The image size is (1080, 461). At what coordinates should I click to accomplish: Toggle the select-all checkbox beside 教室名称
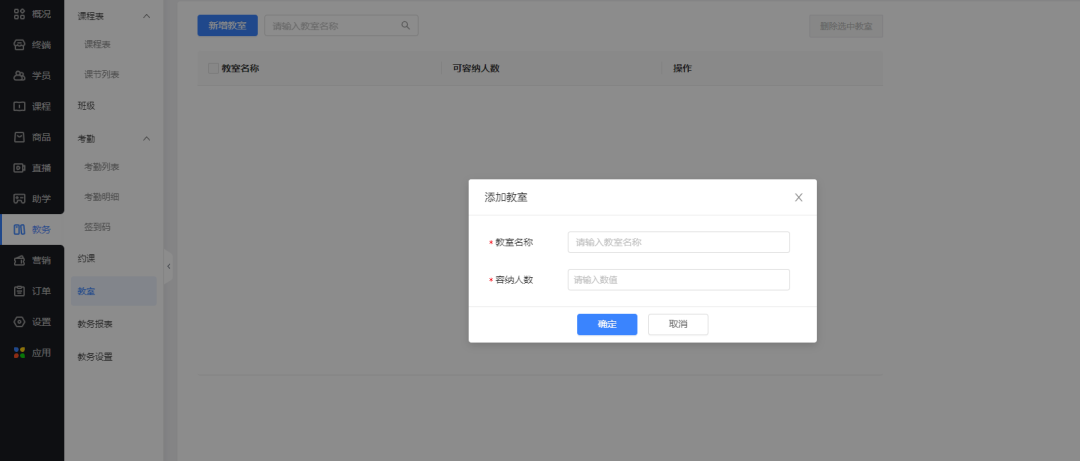tap(213, 68)
